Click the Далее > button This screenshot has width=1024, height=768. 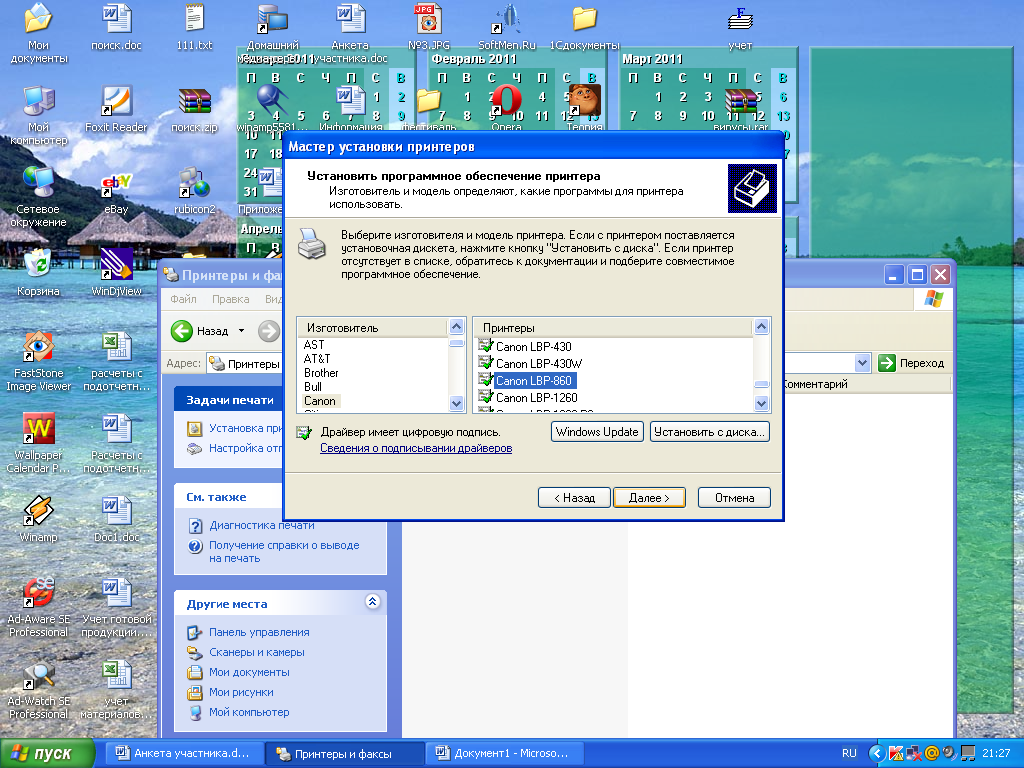tap(649, 498)
